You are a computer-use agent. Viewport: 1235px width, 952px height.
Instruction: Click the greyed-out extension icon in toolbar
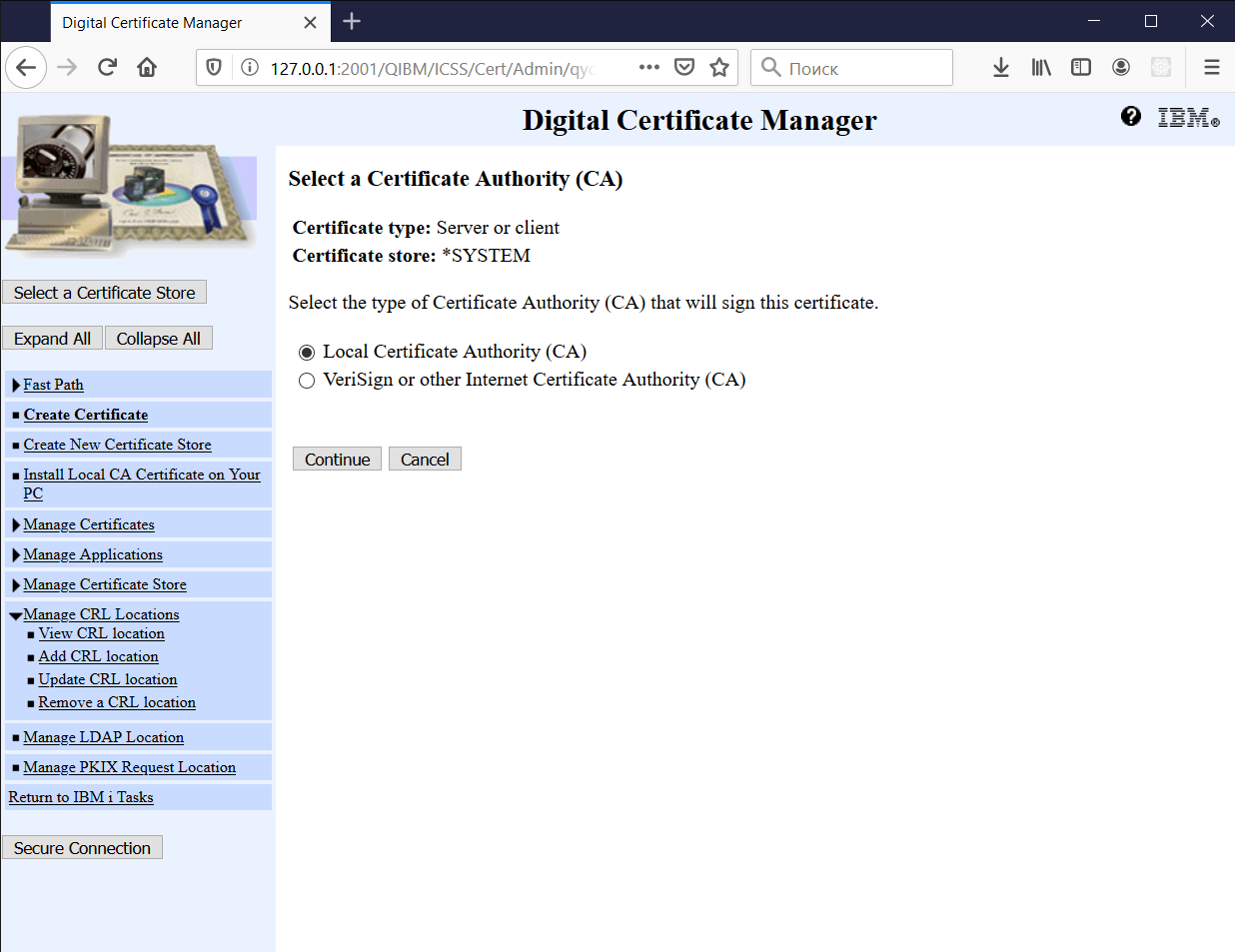coord(1161,67)
